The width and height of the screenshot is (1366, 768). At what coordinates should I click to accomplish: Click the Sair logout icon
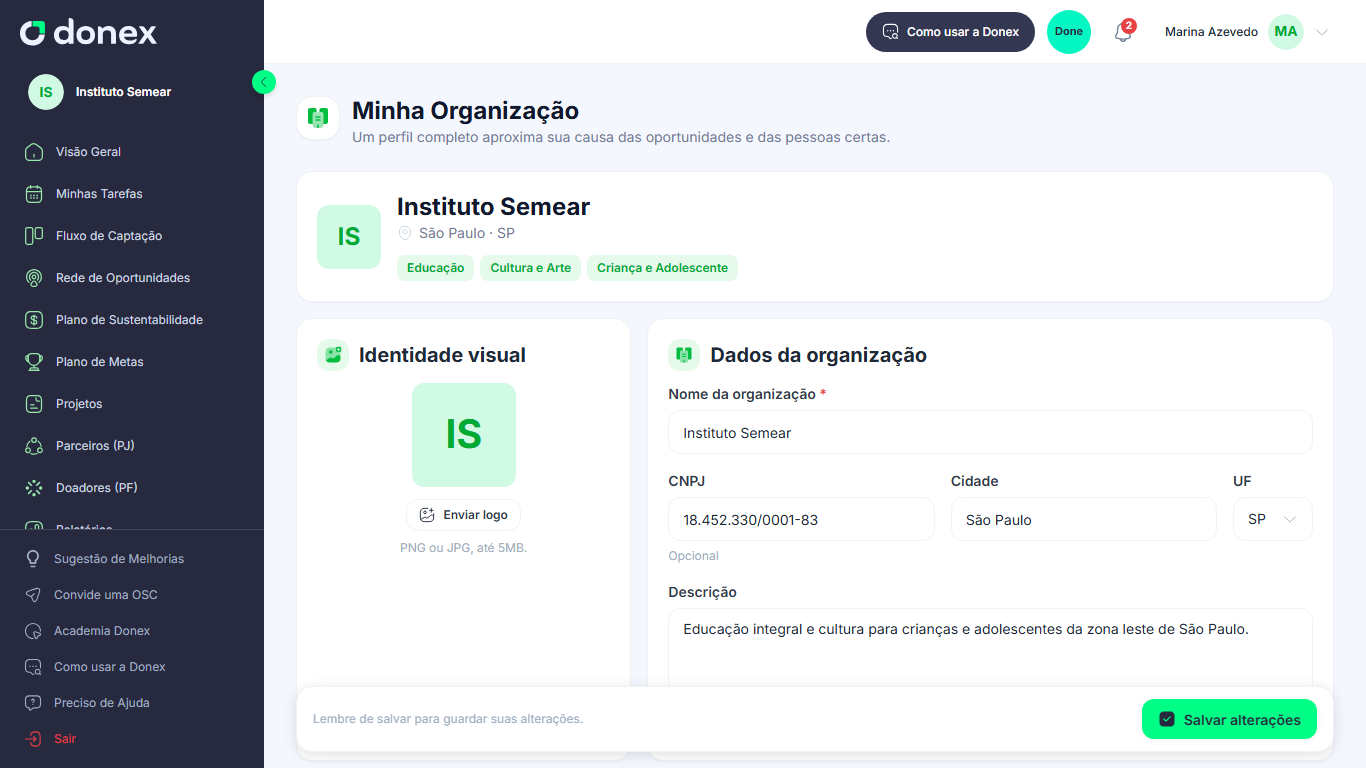[x=33, y=739]
